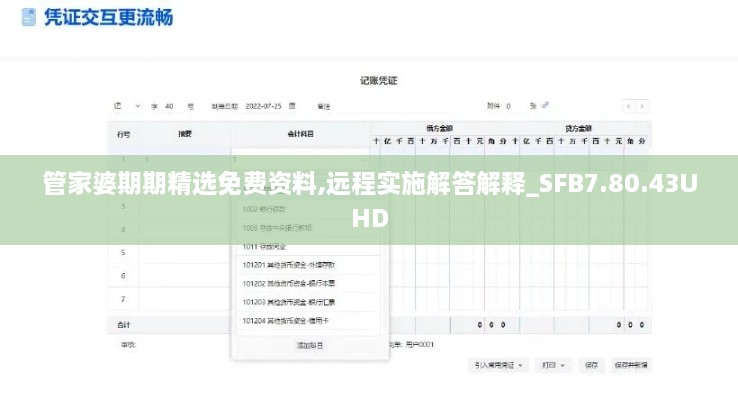Go to next voucher with right arrow
Screen dimensions: 738x400
point(642,106)
